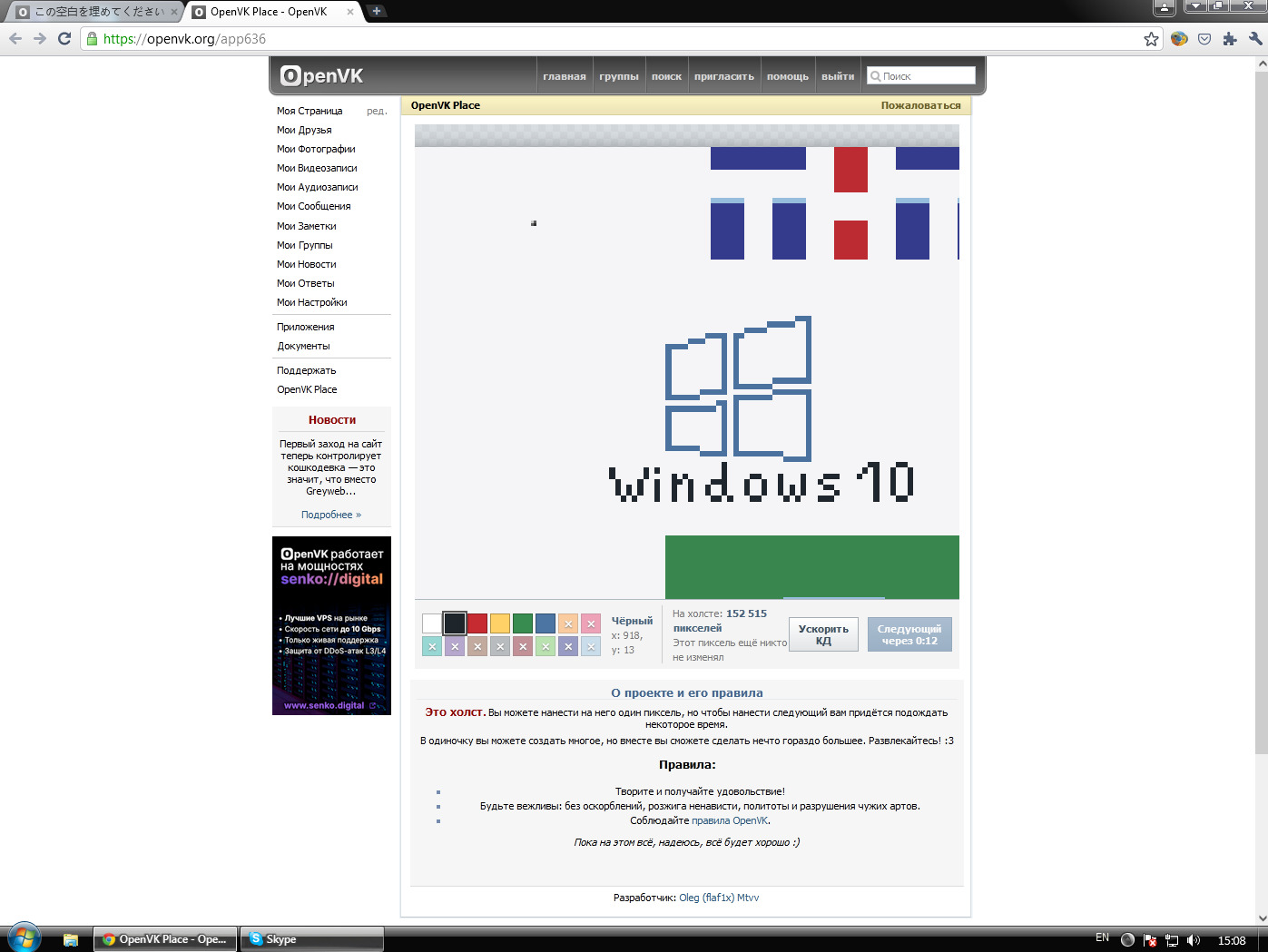Open Мои Фотографии

(316, 149)
